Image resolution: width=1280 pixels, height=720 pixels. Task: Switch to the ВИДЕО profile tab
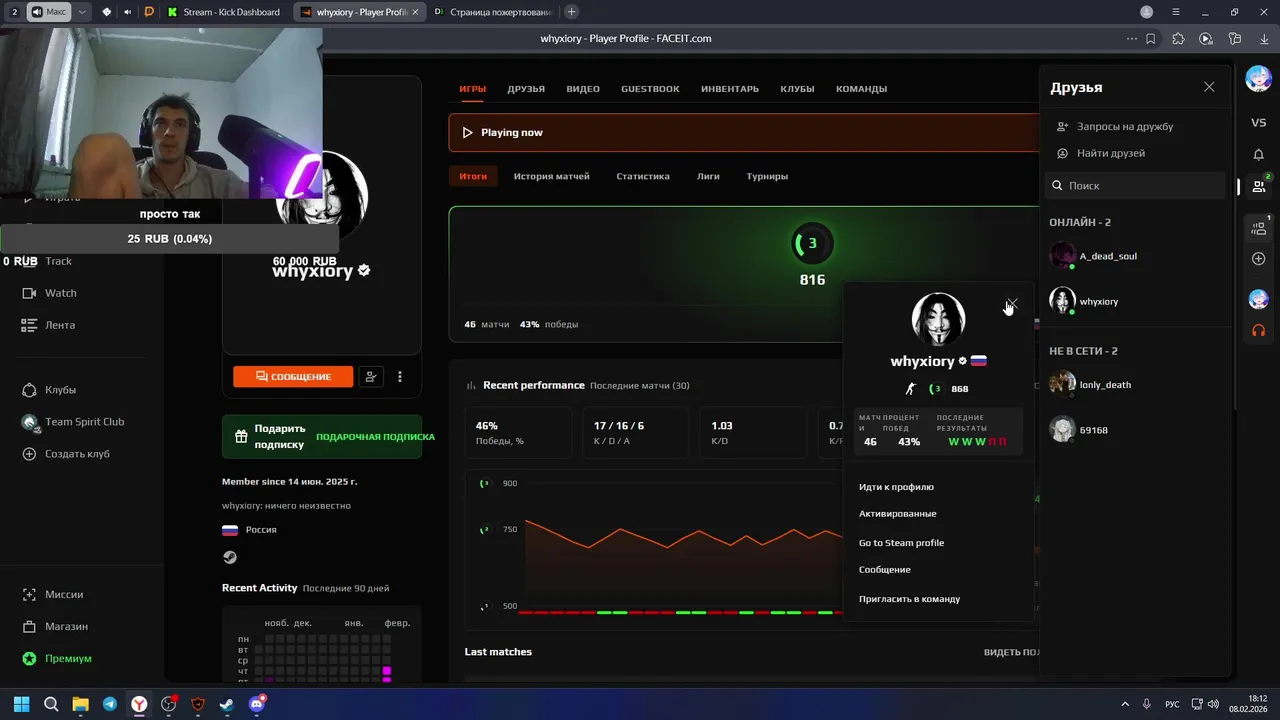pos(583,89)
